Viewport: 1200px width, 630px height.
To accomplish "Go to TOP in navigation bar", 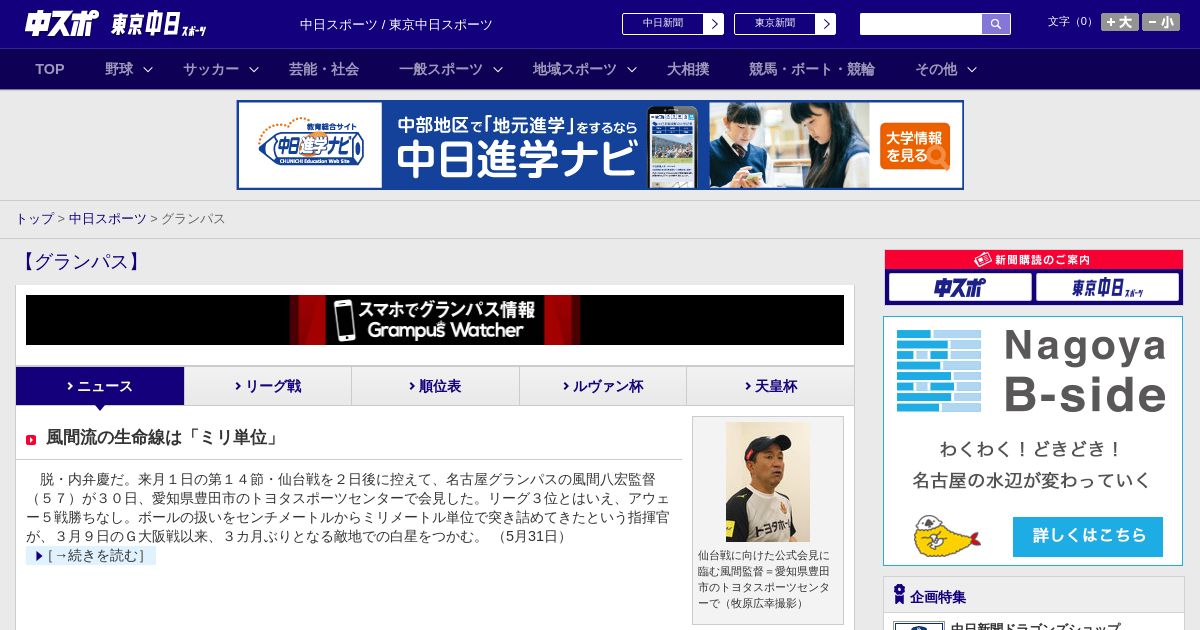I will pyautogui.click(x=50, y=69).
